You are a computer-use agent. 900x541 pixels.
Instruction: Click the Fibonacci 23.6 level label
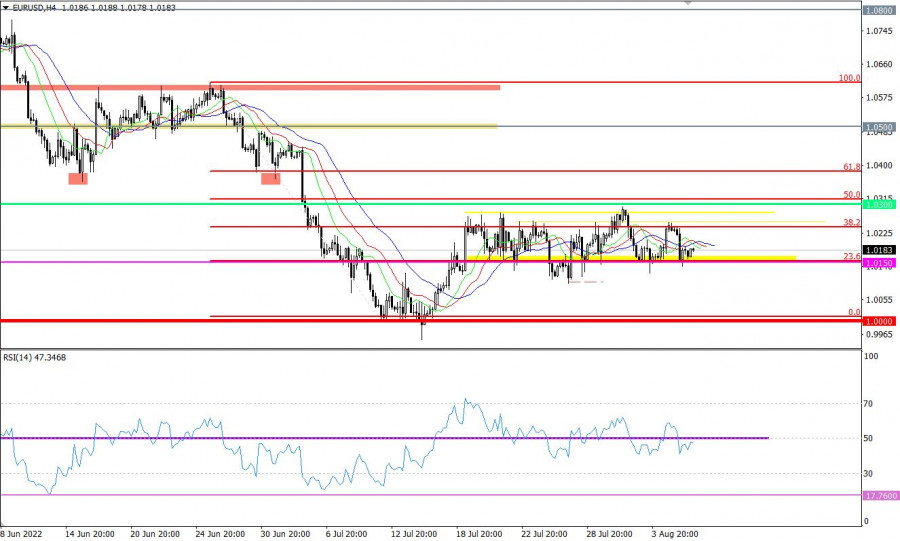(851, 256)
